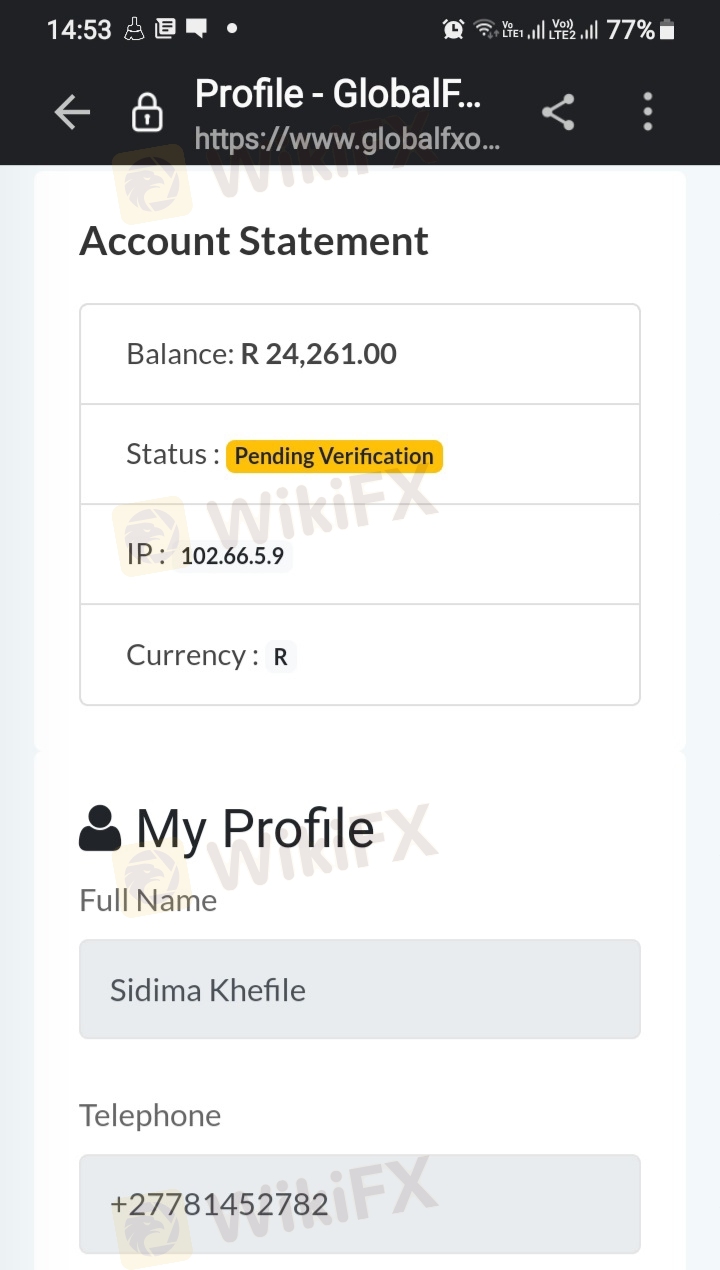Tap the message notification icon in status bar
Viewport: 720px width, 1270px height.
coord(196,29)
